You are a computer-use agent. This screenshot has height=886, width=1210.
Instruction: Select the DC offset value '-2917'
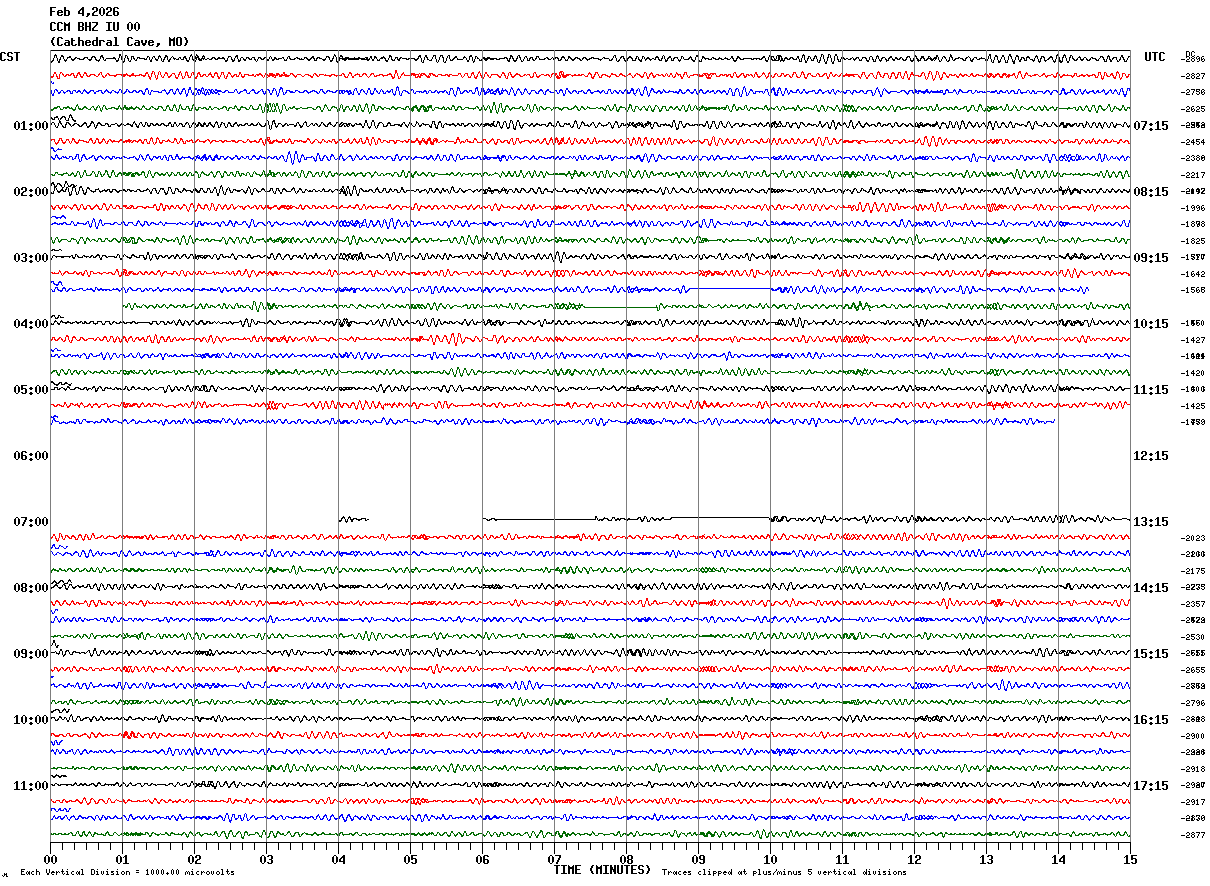(1194, 802)
